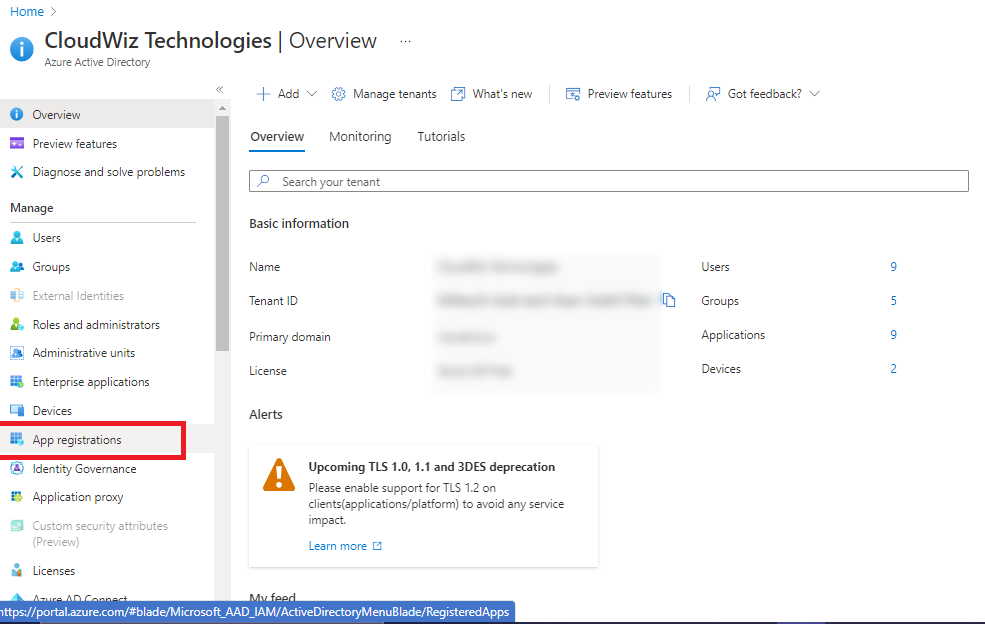Expand the Add dropdown menu
985x624 pixels.
[311, 94]
